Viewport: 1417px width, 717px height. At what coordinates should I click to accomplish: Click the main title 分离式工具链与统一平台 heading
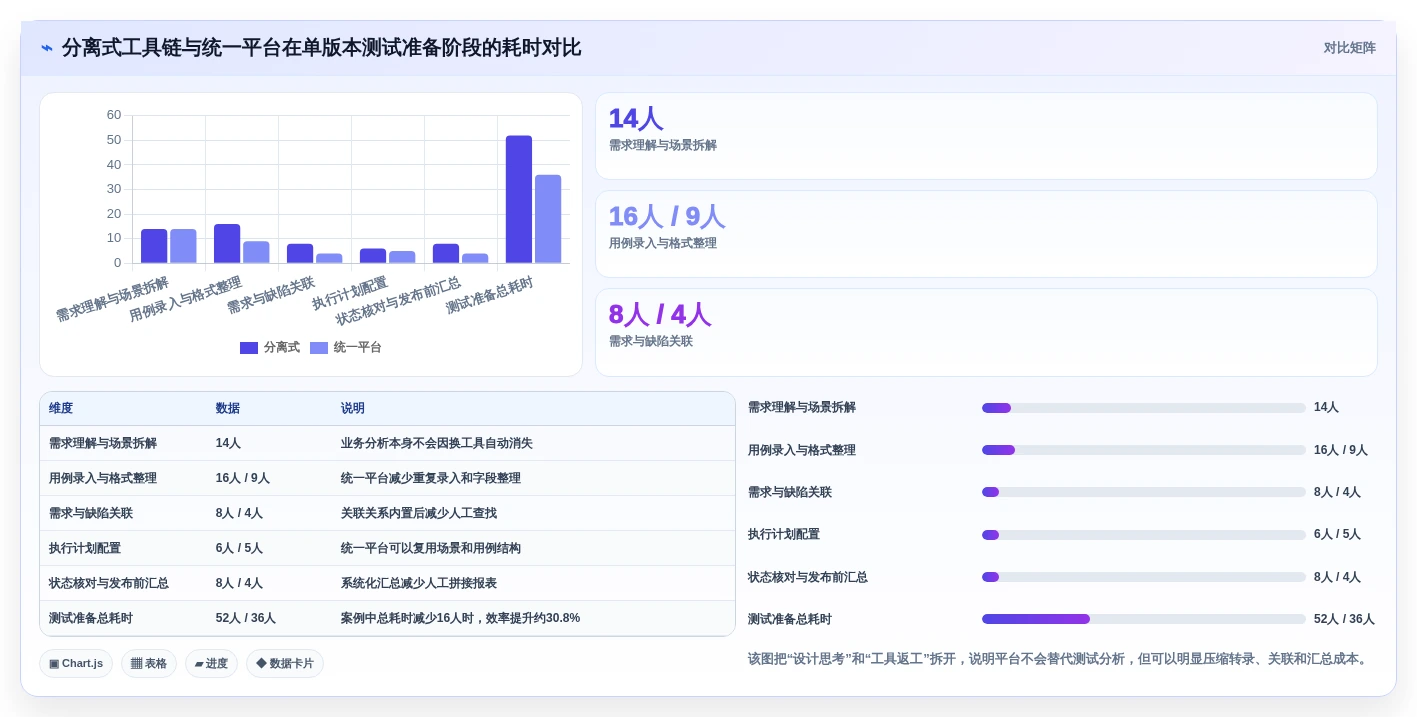[321, 48]
